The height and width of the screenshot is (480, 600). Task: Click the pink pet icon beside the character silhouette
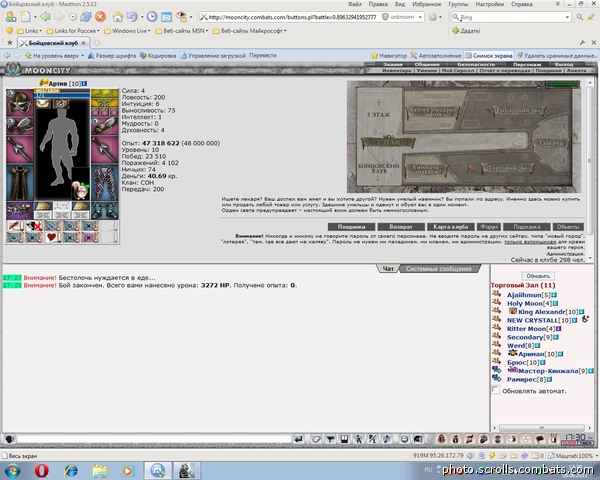click(x=81, y=191)
